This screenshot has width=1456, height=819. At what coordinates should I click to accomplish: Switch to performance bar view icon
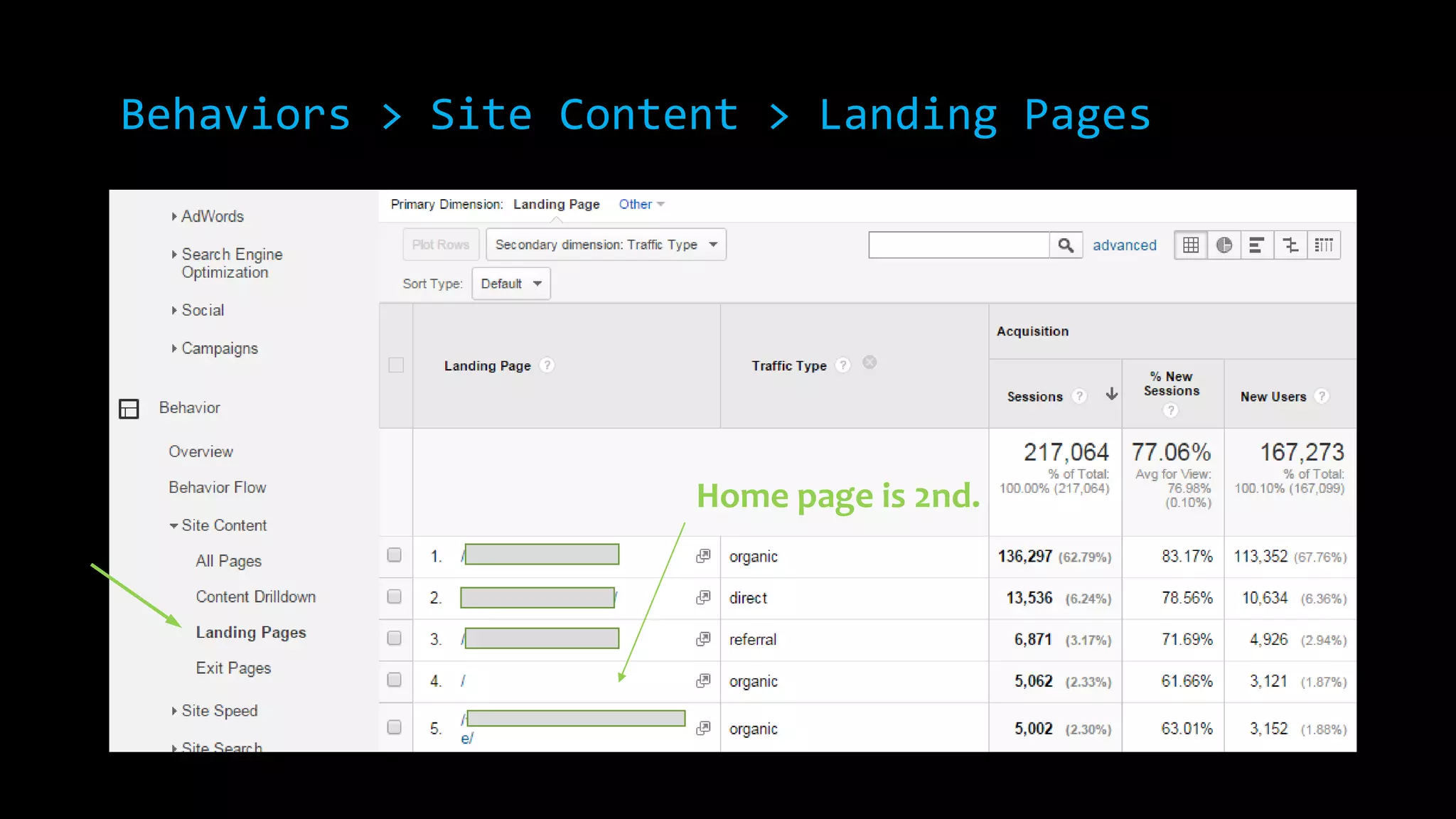1257,245
